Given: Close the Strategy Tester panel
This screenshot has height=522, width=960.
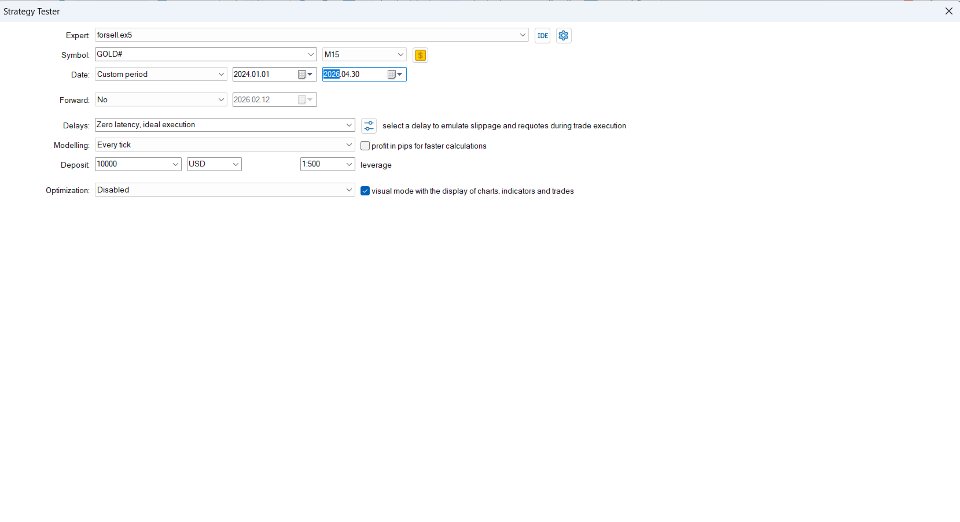Looking at the screenshot, I should (x=948, y=11).
